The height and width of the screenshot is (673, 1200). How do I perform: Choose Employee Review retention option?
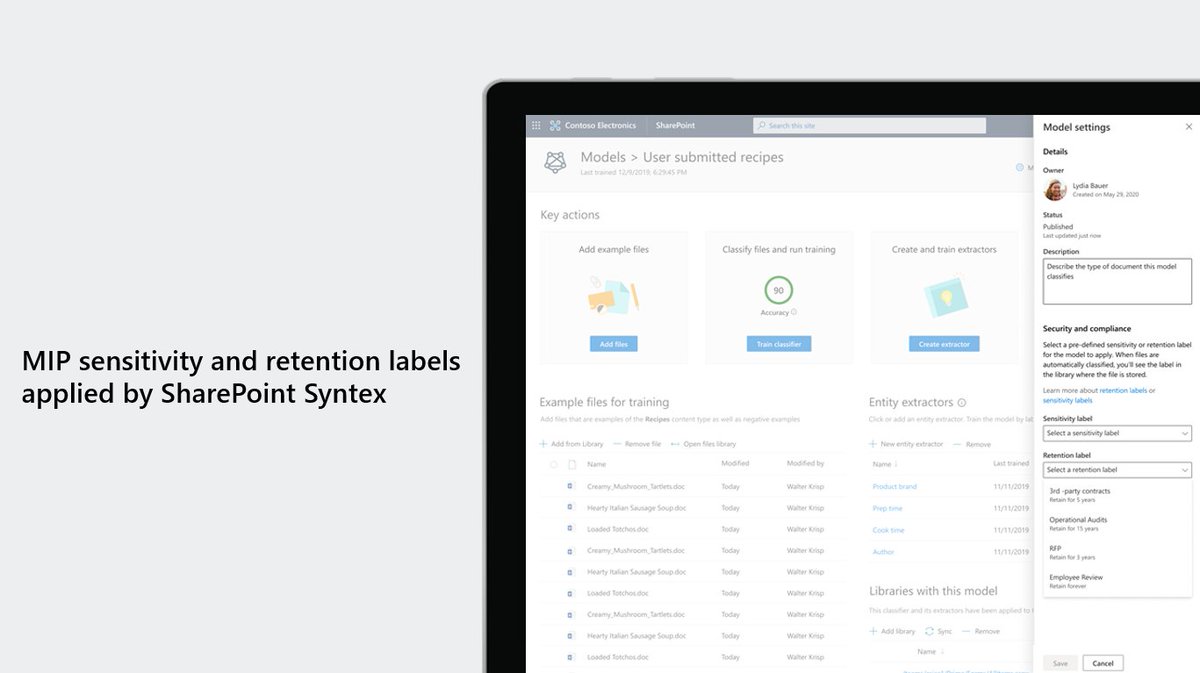click(1117, 581)
